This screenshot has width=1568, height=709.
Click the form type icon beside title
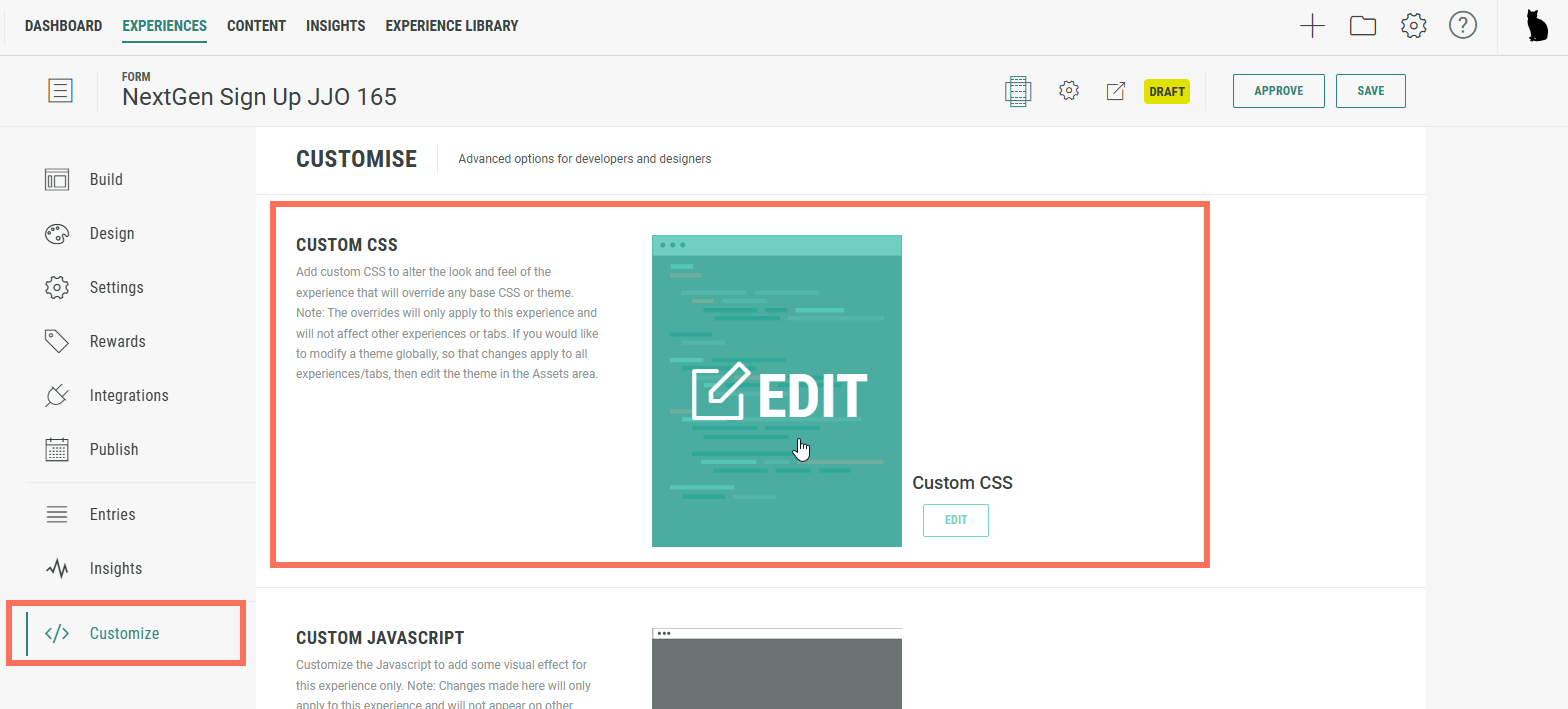click(60, 91)
